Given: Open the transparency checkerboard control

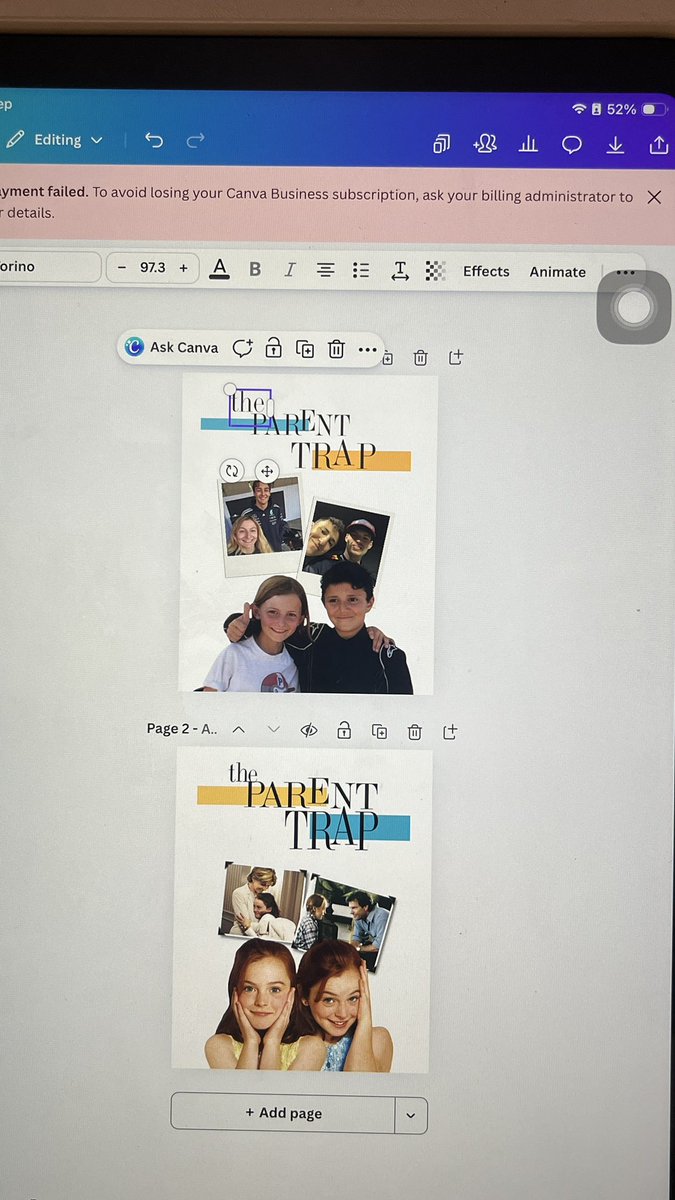Looking at the screenshot, I should [x=435, y=270].
